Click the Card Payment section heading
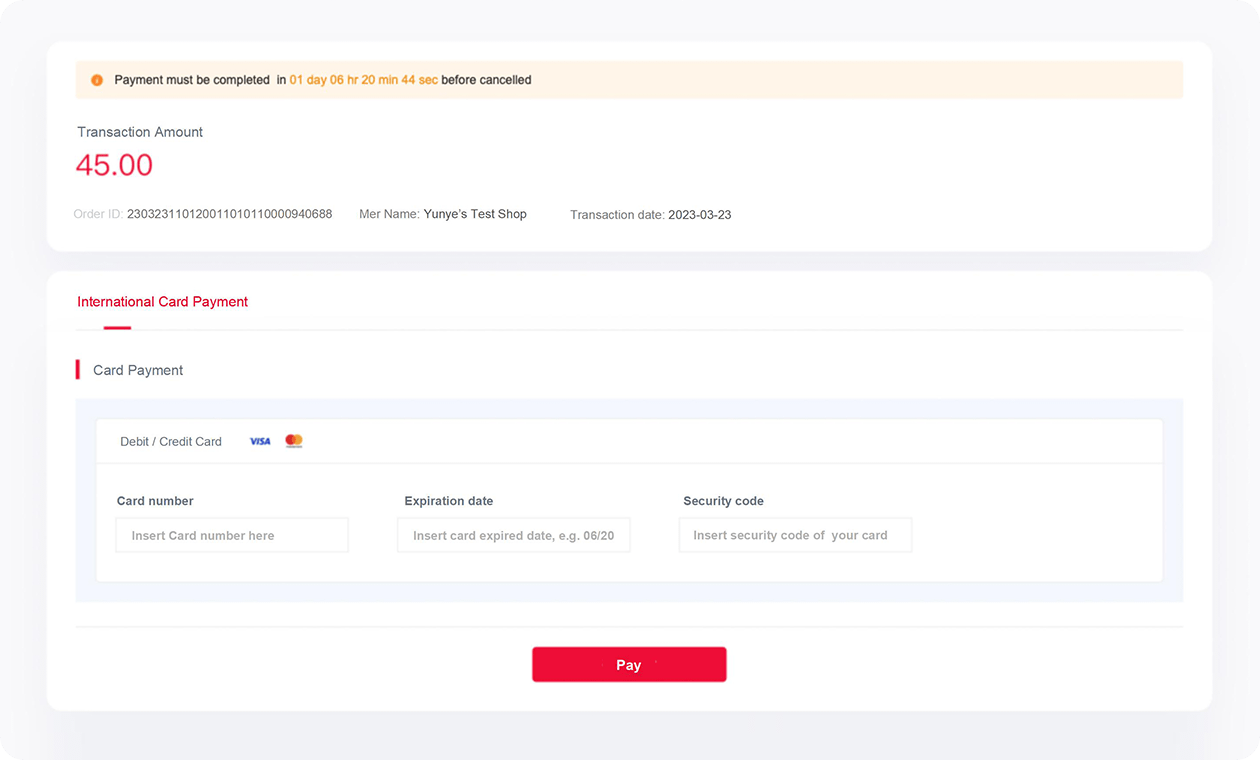Screen dimensions: 1260x760 coord(138,370)
